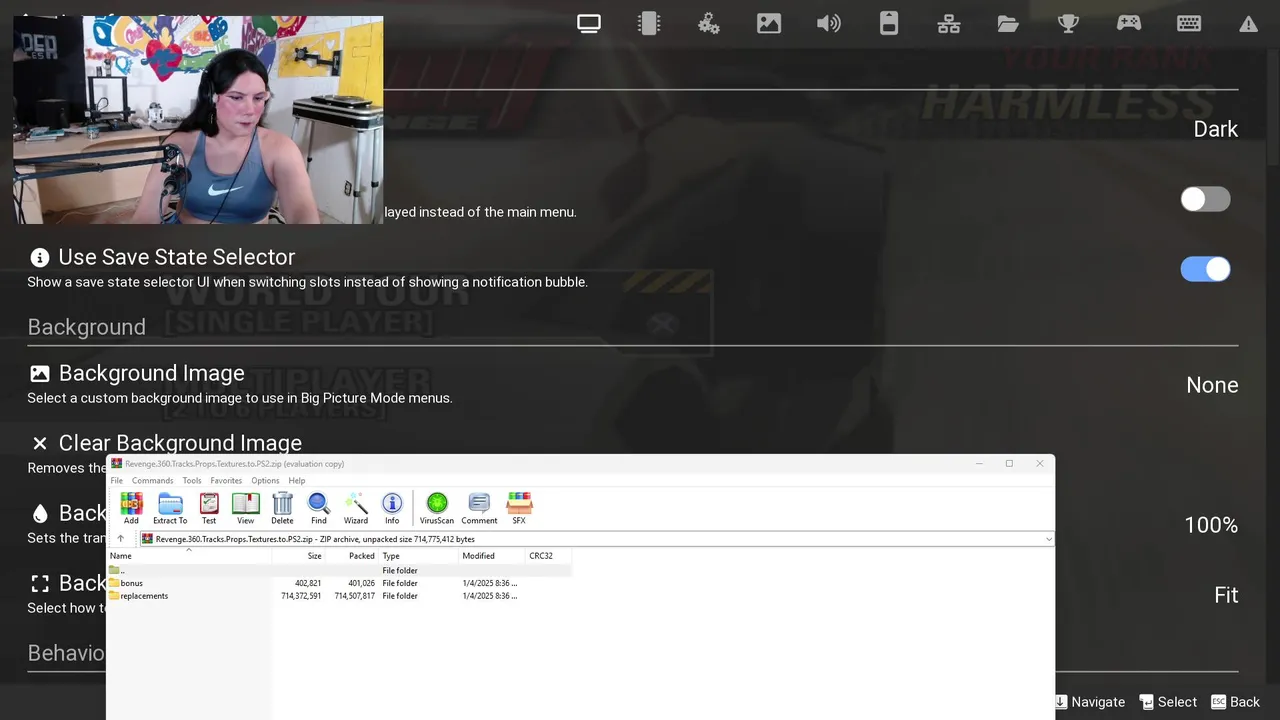This screenshot has width=1280, height=720.
Task: Sort WinRAR list by CRC32 column
Action: click(549, 556)
